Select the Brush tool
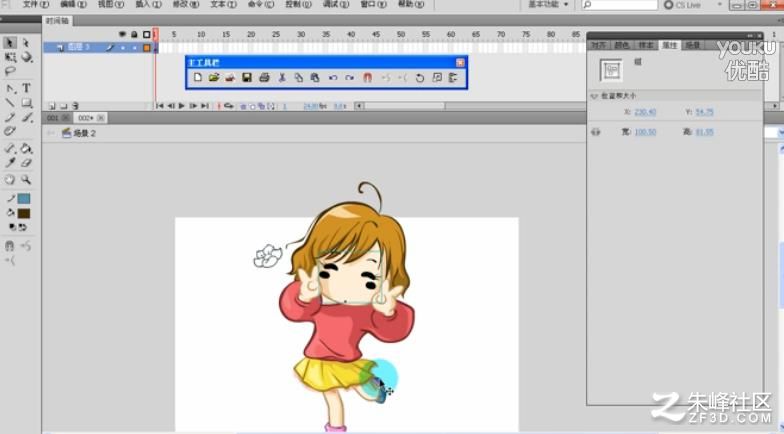 click(x=26, y=118)
